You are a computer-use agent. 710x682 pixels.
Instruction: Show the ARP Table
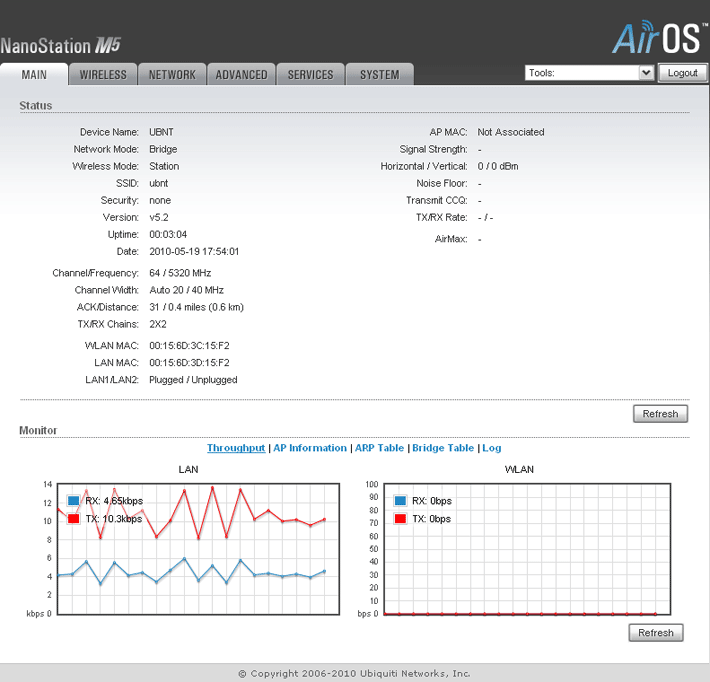(379, 448)
